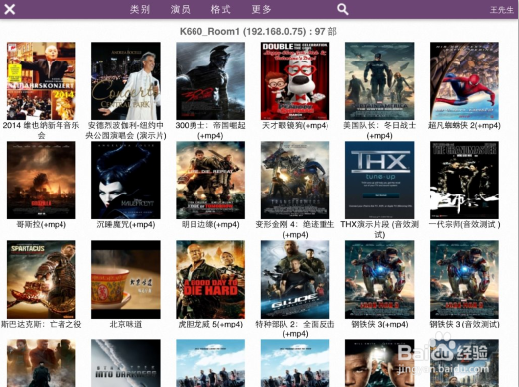
Task: Open the G.I. Joe Retaliation poster
Action: click(295, 279)
